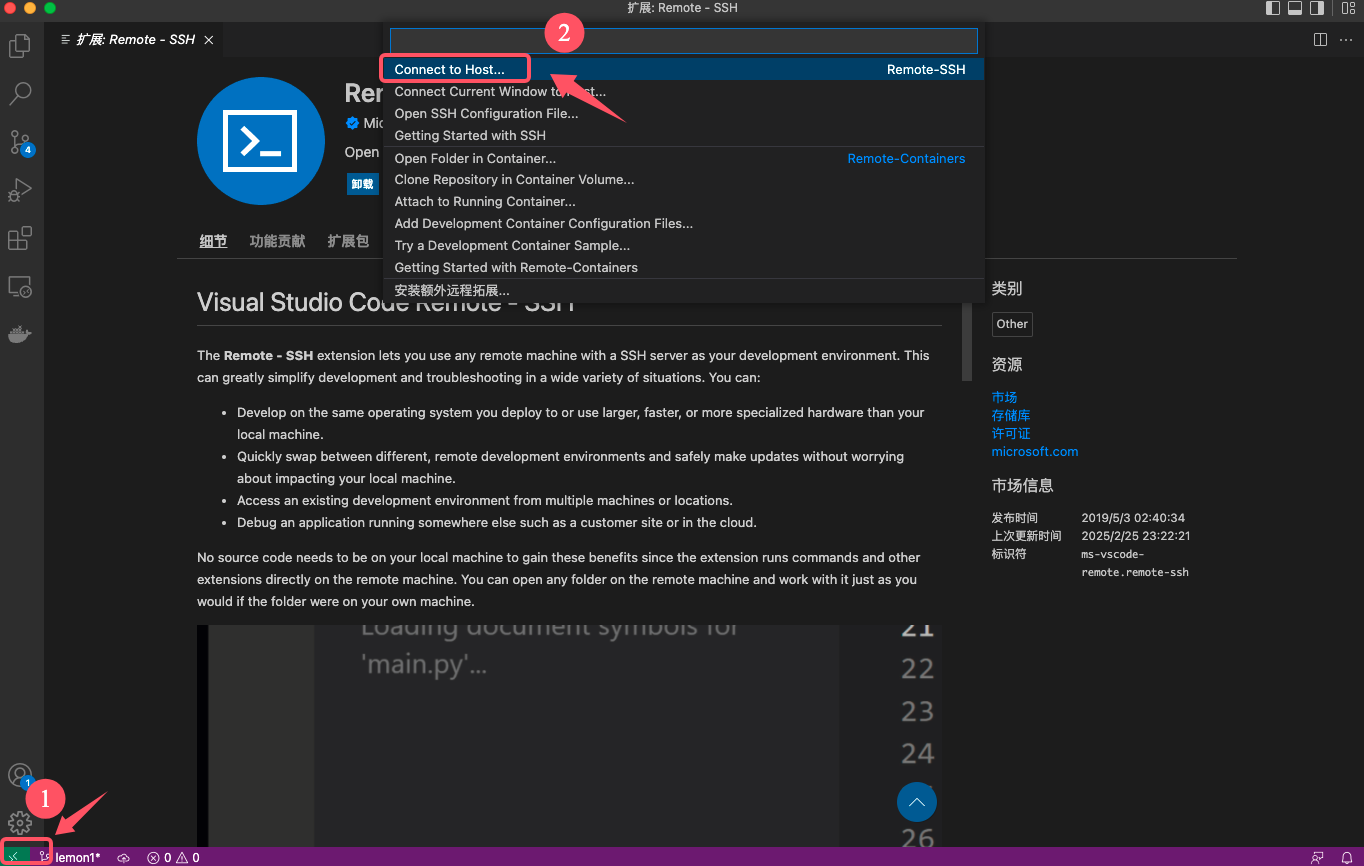Click the command palette input field
Image resolution: width=1364 pixels, height=866 pixels.
click(x=683, y=41)
